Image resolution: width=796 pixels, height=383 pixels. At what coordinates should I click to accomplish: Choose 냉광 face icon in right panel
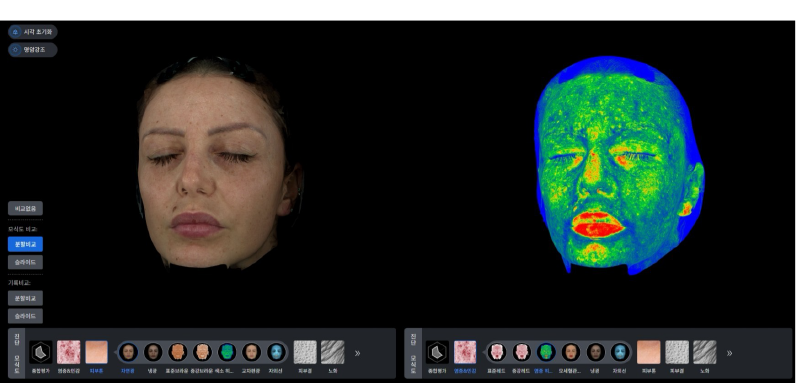coord(595,352)
